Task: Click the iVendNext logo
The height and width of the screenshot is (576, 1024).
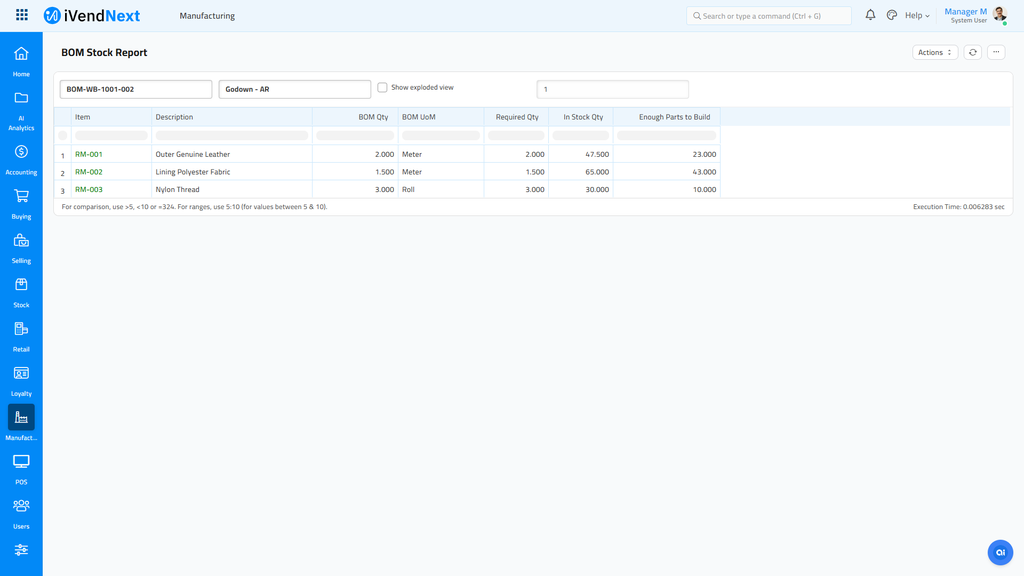Action: click(x=91, y=16)
